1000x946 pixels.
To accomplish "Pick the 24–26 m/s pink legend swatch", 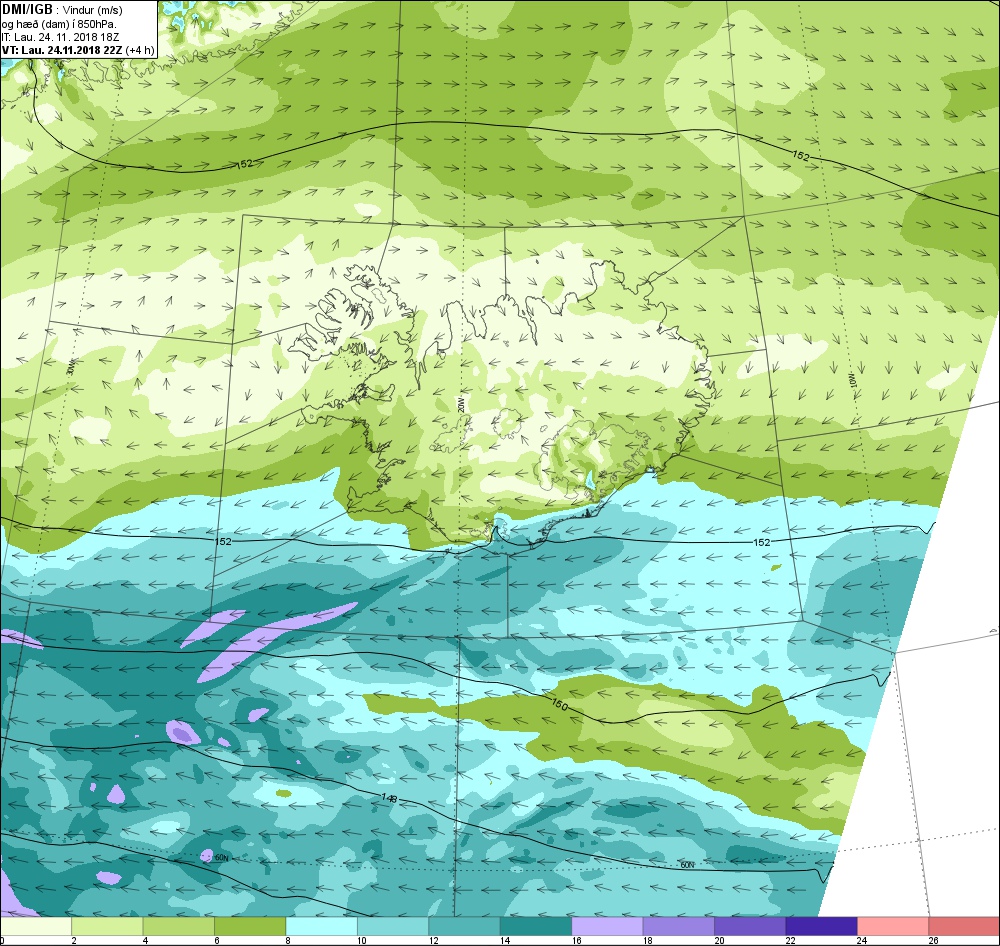I will 893,926.
